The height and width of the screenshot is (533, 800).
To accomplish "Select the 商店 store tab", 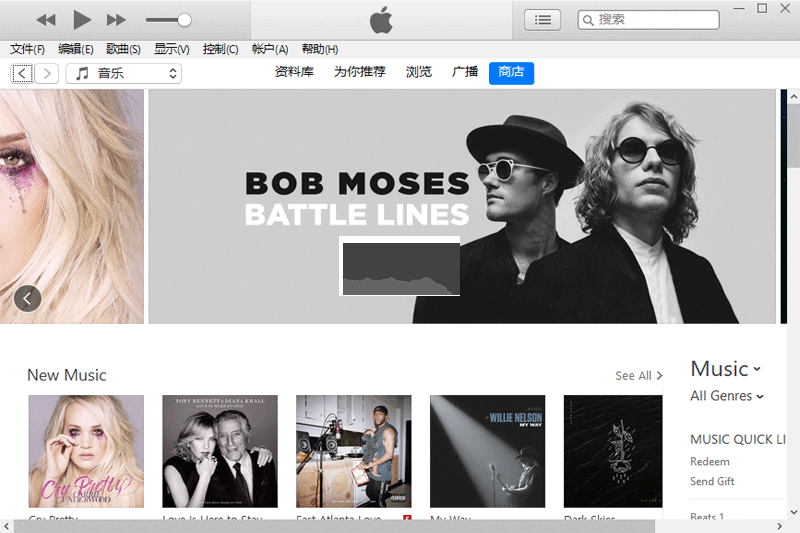I will [x=511, y=73].
